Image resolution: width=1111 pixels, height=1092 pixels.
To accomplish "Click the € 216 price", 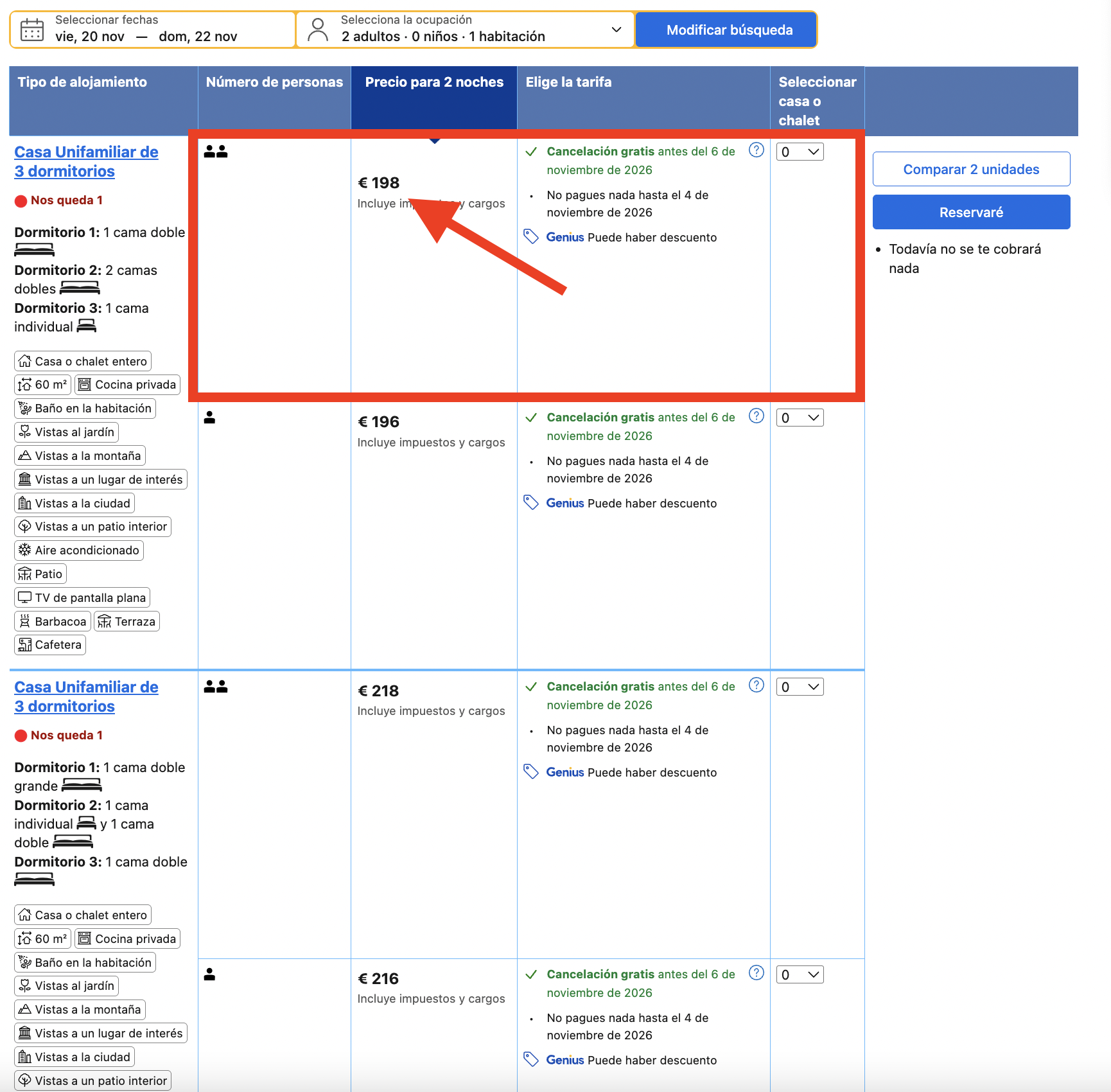I will point(378,978).
